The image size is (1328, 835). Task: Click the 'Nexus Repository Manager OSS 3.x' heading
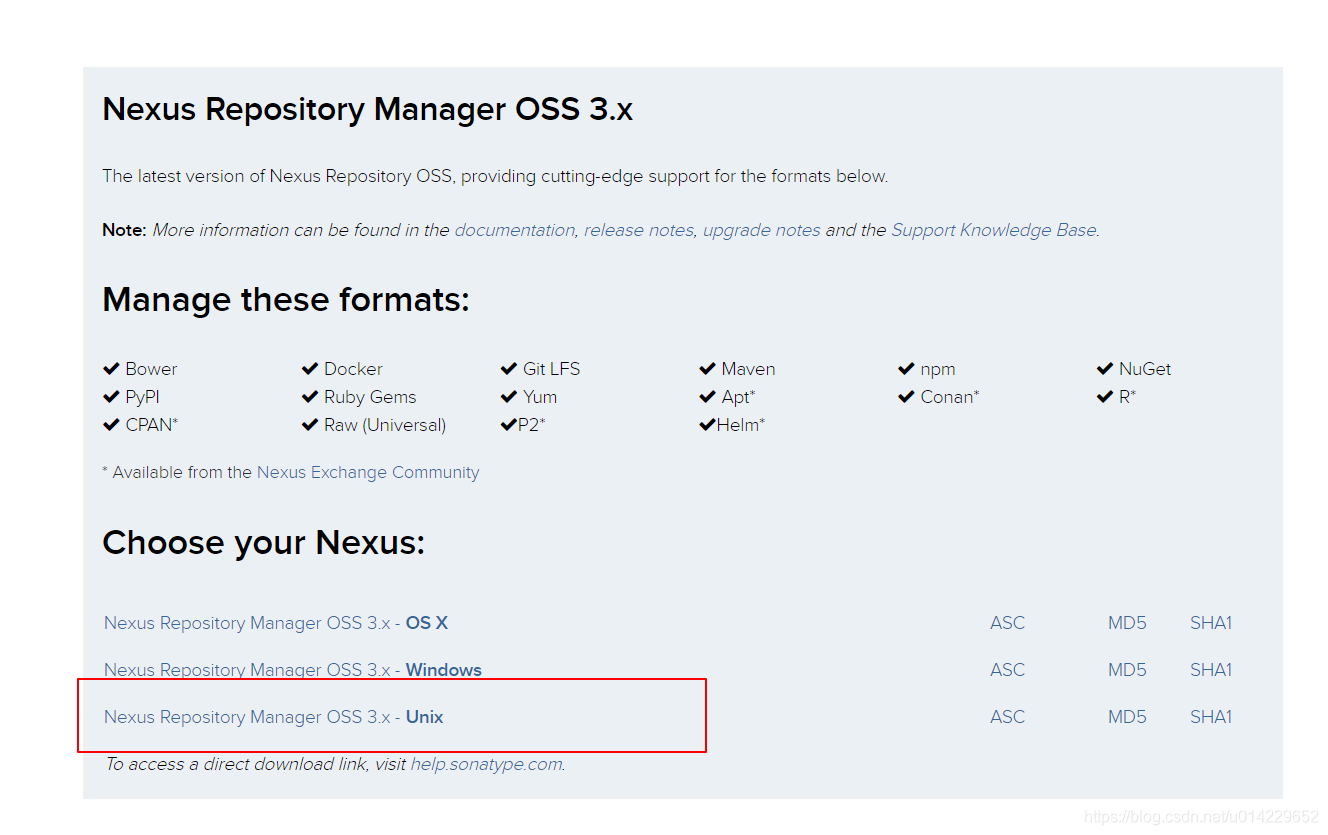[x=368, y=109]
